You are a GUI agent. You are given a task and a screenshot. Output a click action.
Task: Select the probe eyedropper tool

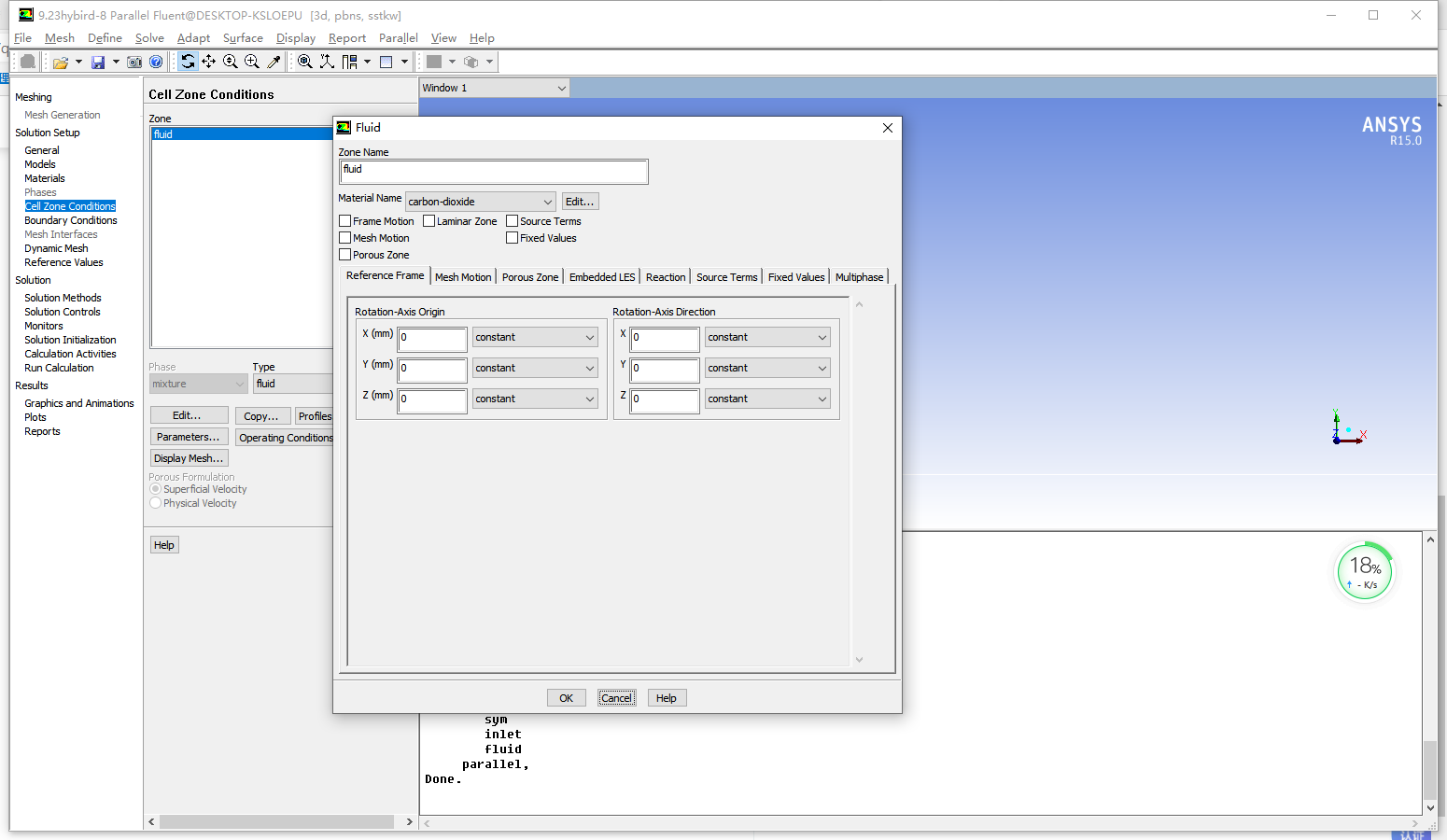(x=274, y=62)
